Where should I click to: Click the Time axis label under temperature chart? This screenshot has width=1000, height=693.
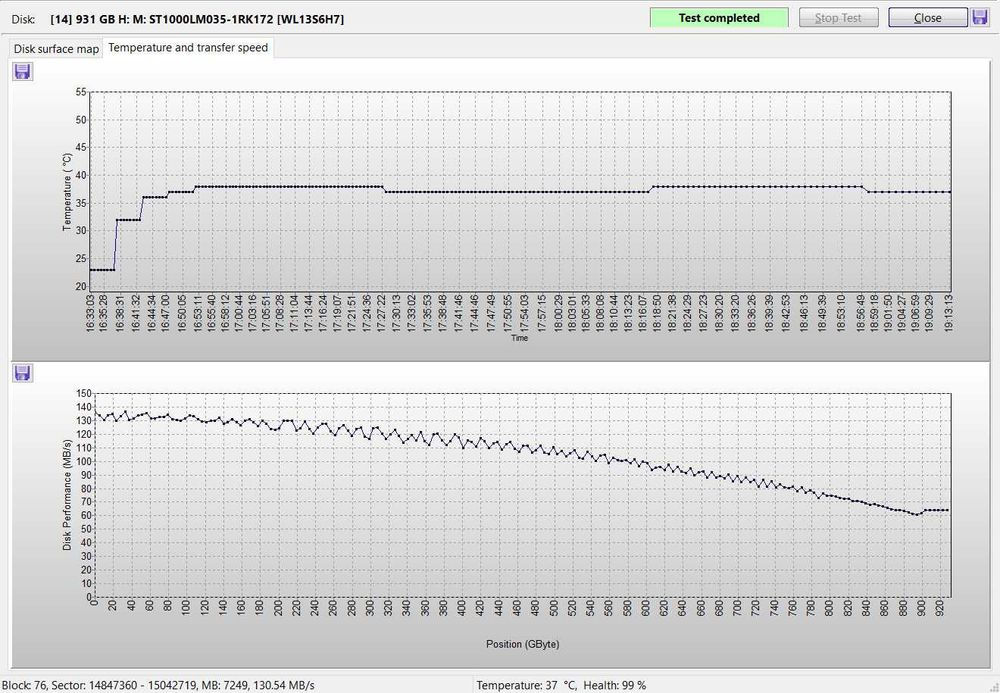tap(519, 338)
